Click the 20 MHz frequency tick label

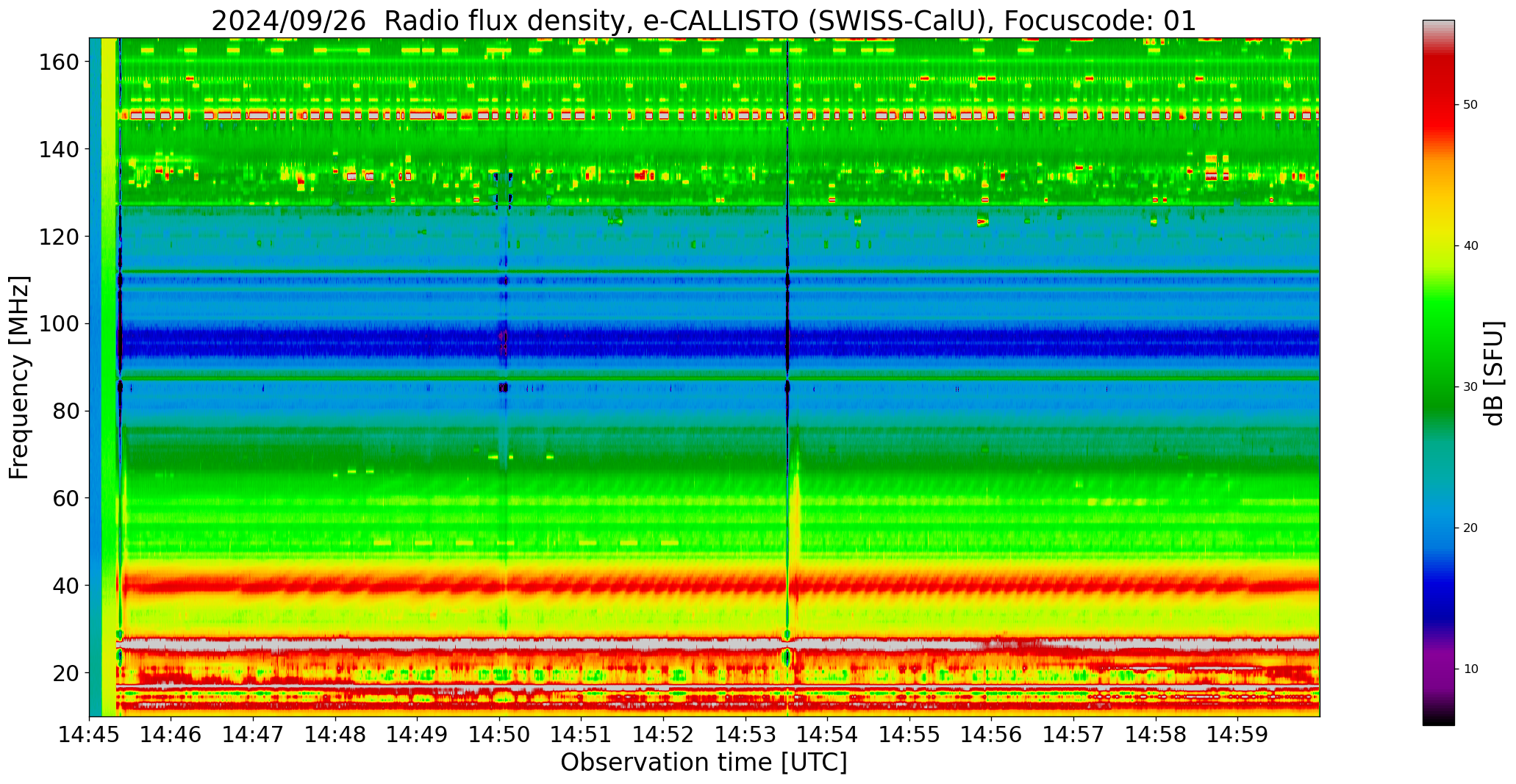coord(65,672)
